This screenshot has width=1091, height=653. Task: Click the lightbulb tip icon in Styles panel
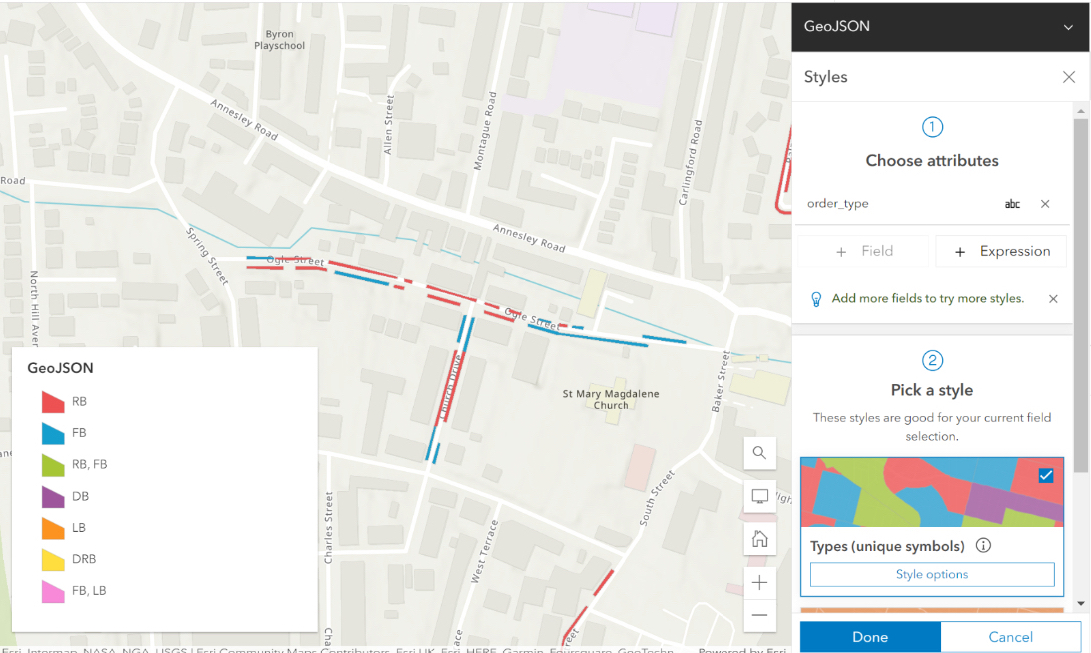pos(815,298)
